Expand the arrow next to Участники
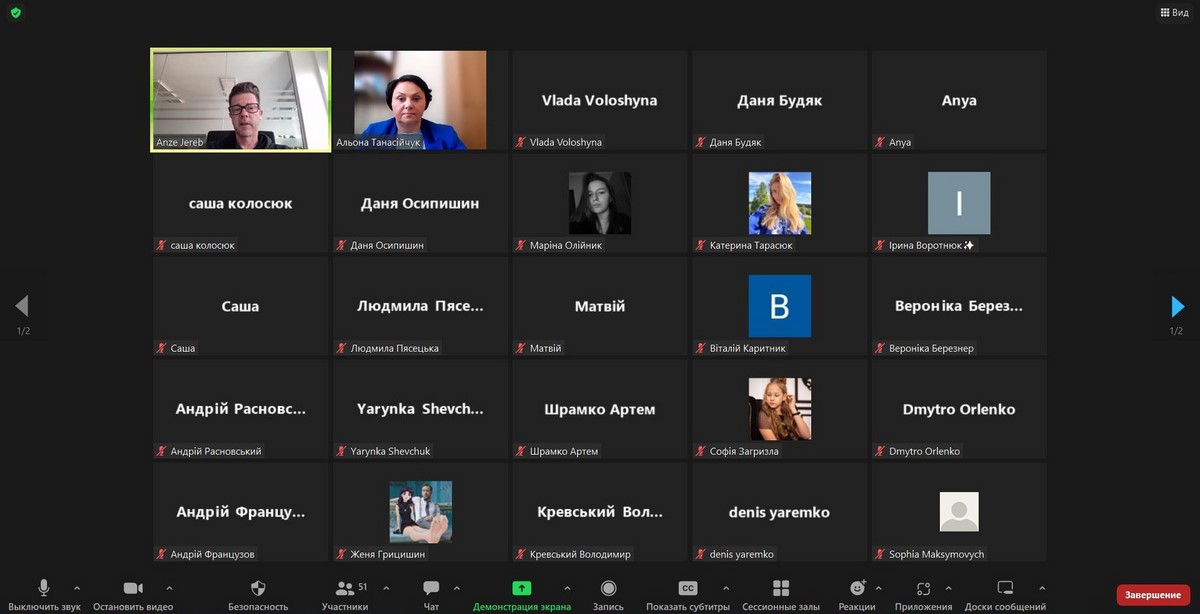1200x614 pixels. [387, 588]
